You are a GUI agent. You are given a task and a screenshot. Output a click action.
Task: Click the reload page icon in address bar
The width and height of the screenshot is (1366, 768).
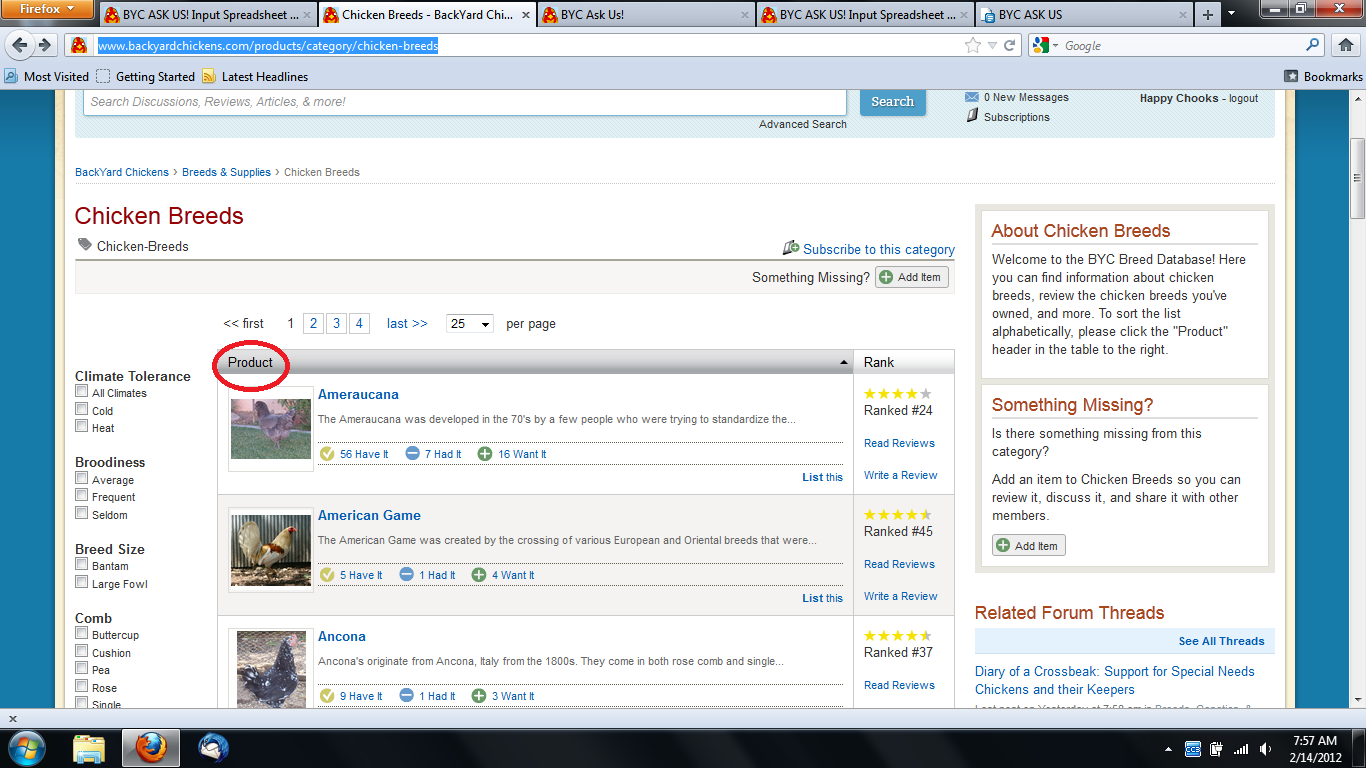point(1010,45)
